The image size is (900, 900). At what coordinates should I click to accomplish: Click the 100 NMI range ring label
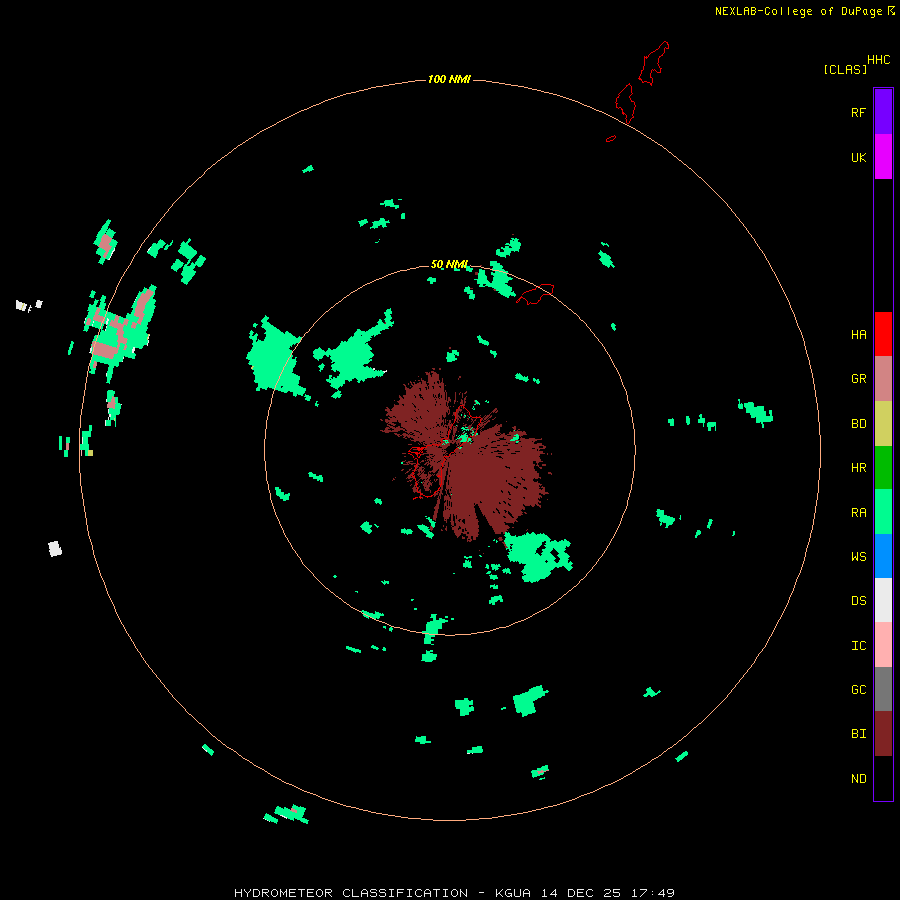449,79
